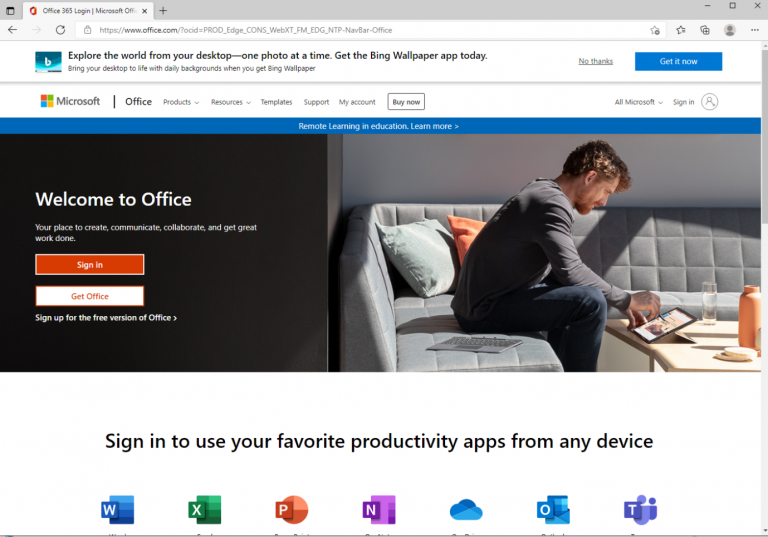Expand the Resources dropdown menu

click(230, 102)
